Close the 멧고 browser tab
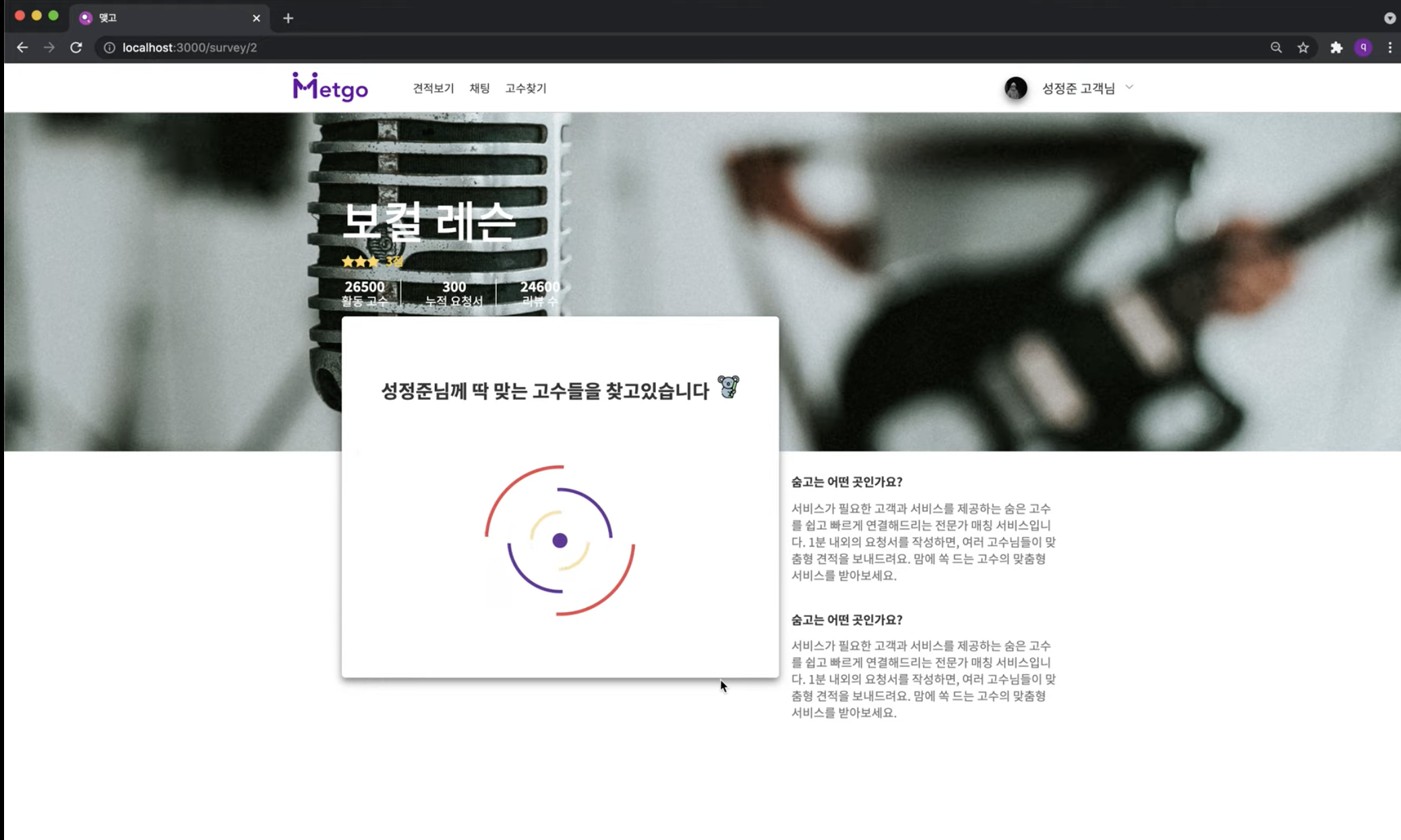 [x=256, y=18]
